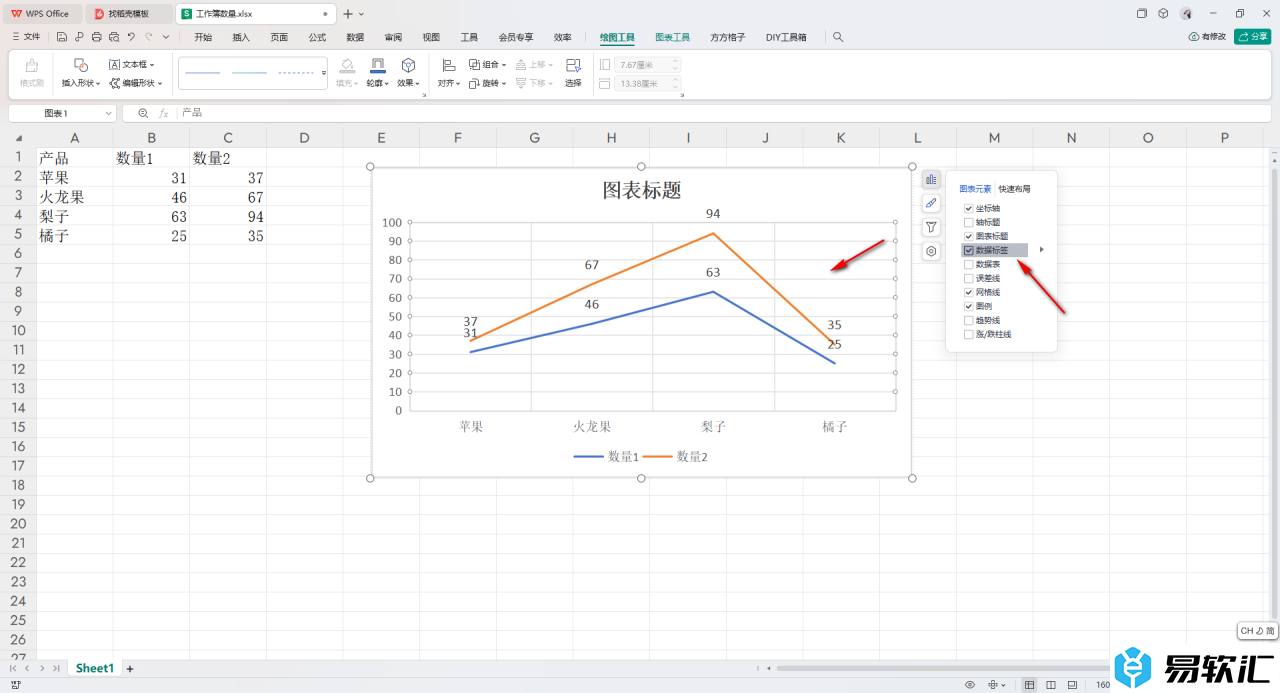Select the Sheet1 worksheet tab
Viewport: 1280px width, 693px height.
pos(95,668)
